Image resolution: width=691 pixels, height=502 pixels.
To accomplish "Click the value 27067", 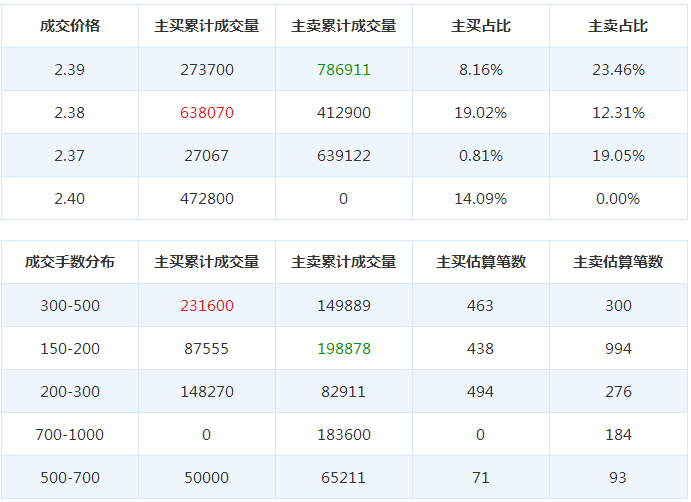I will (207, 156).
